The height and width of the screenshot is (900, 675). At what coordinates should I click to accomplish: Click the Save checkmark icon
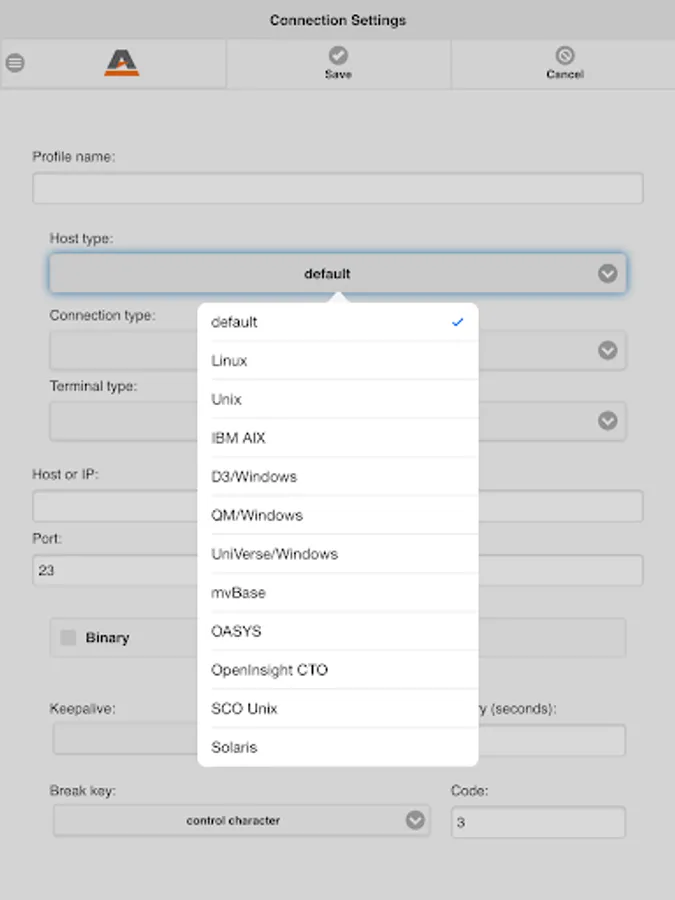coord(338,56)
